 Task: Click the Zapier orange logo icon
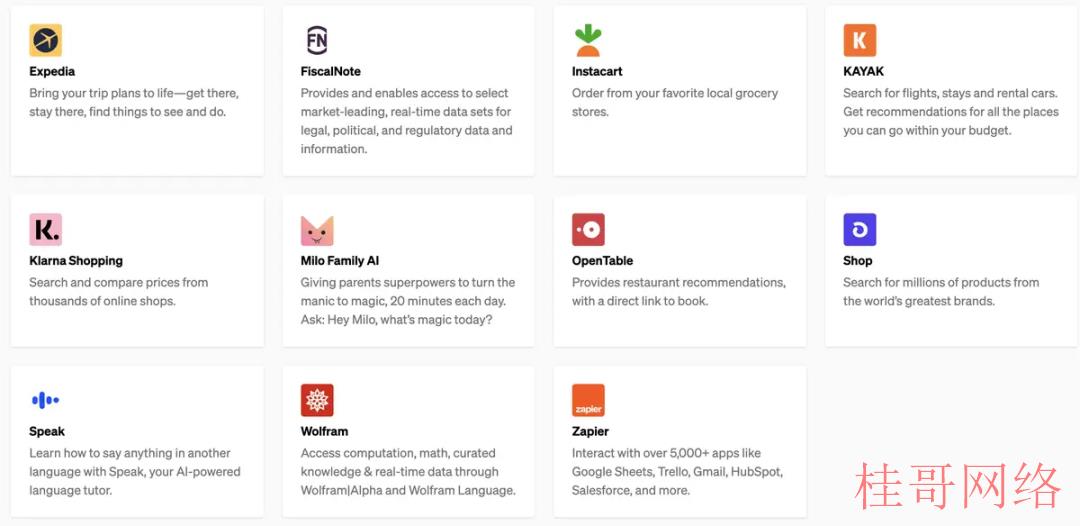tap(588, 400)
